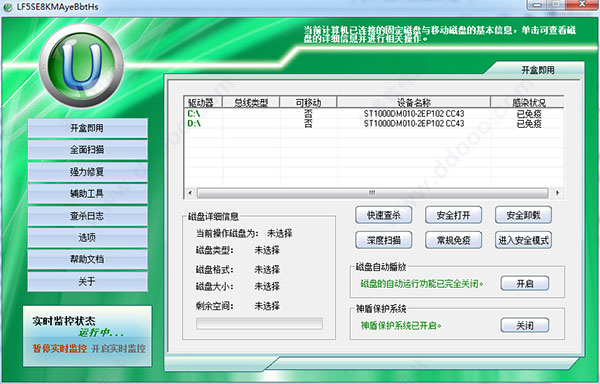
Task: Close the window with the X button
Action: 582,5
